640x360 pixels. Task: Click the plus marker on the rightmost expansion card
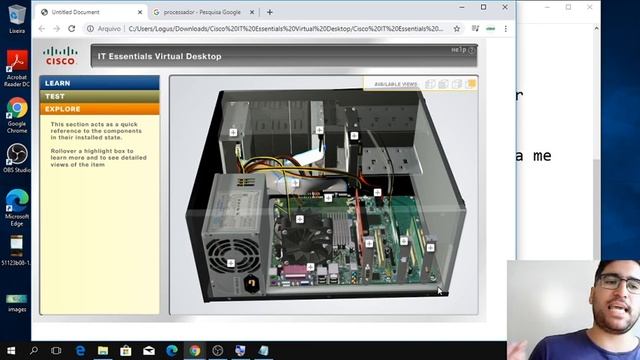(430, 248)
